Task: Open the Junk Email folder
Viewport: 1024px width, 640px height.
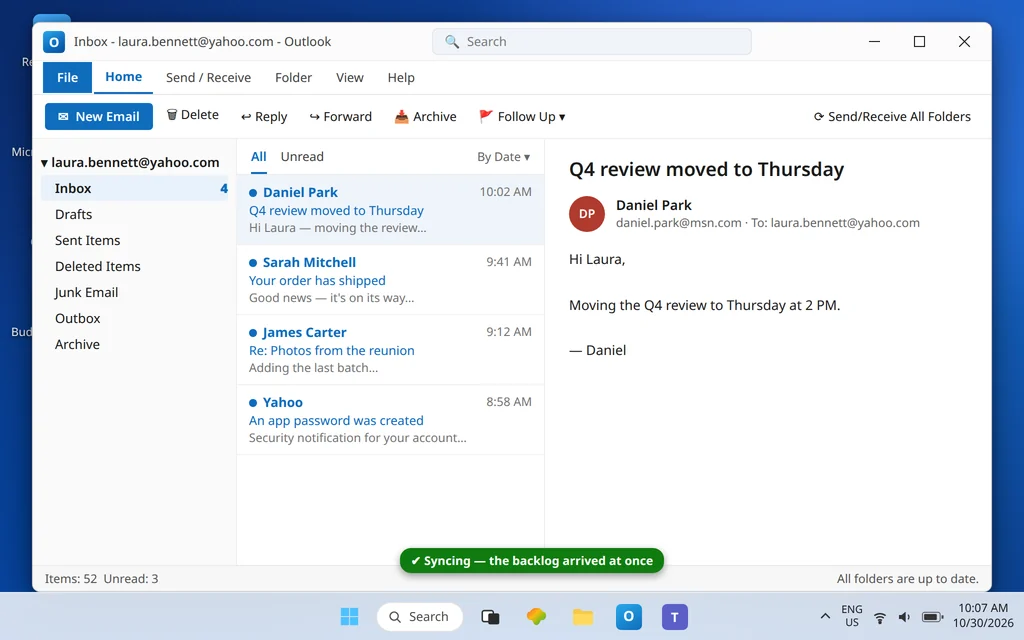Action: [135, 293]
